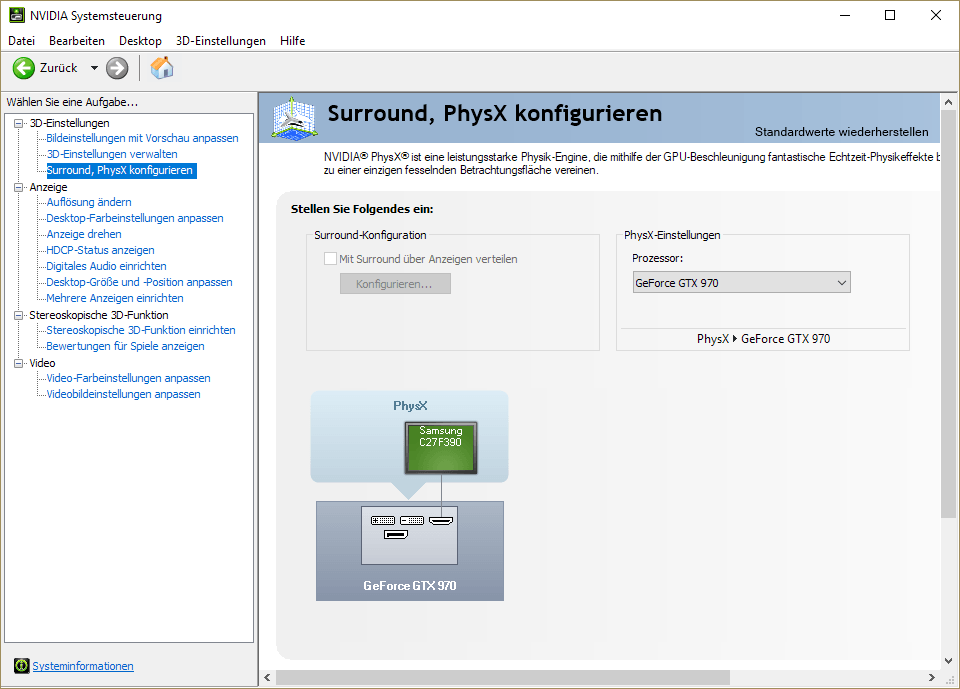Open the Systeminformationen link

(x=83, y=666)
